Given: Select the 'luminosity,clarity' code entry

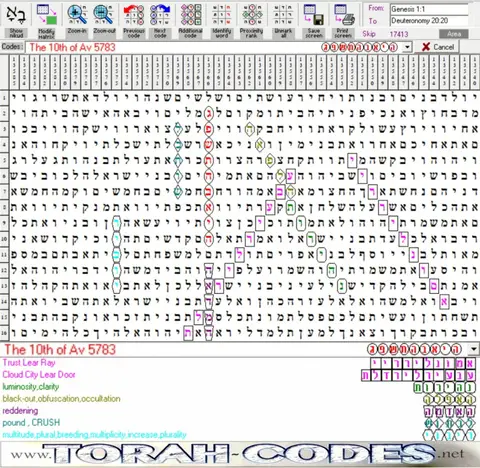Looking at the screenshot, I should click(31, 387).
